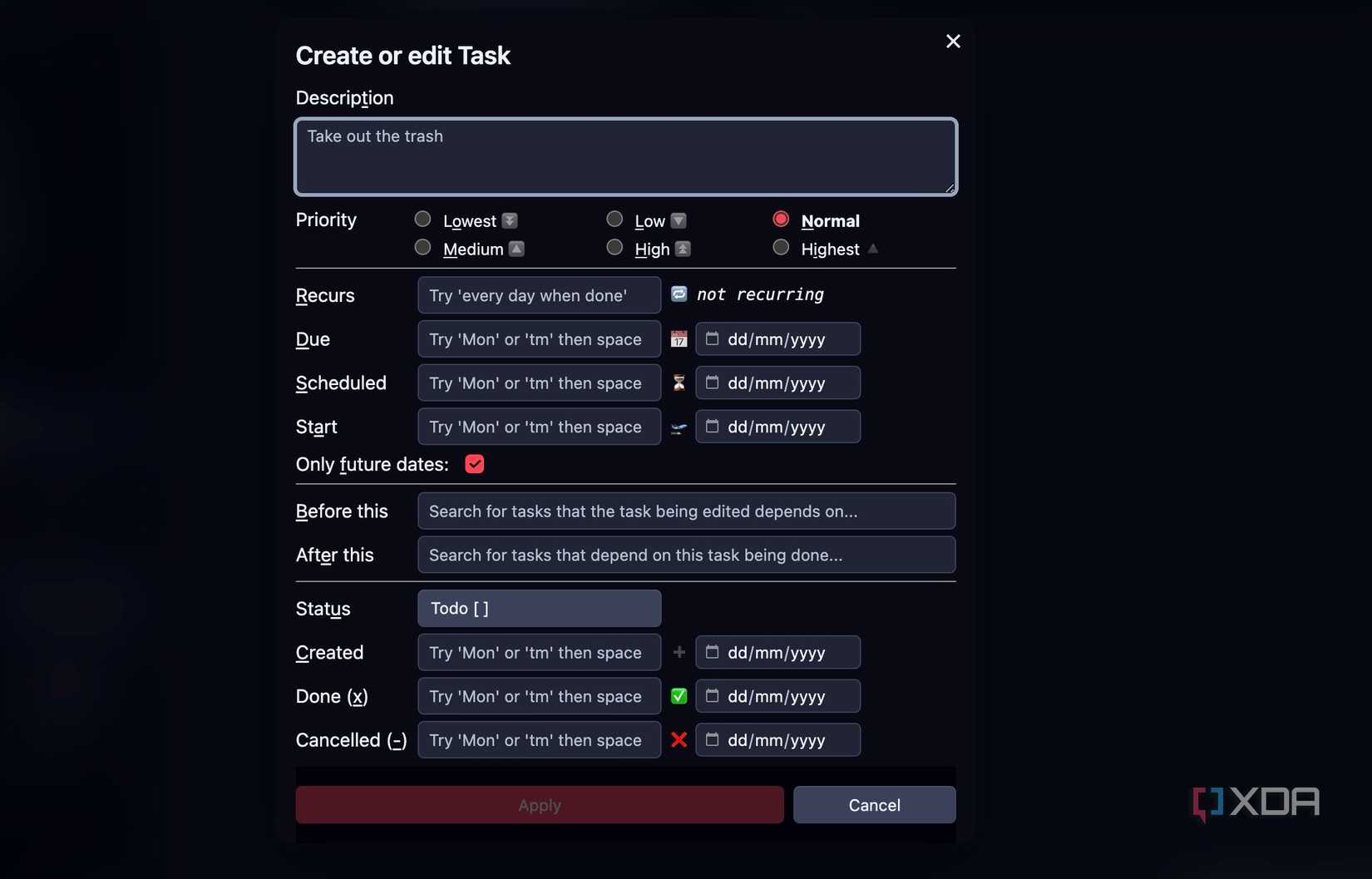1372x879 pixels.
Task: Open the Done date calendar picker
Action: (x=713, y=696)
